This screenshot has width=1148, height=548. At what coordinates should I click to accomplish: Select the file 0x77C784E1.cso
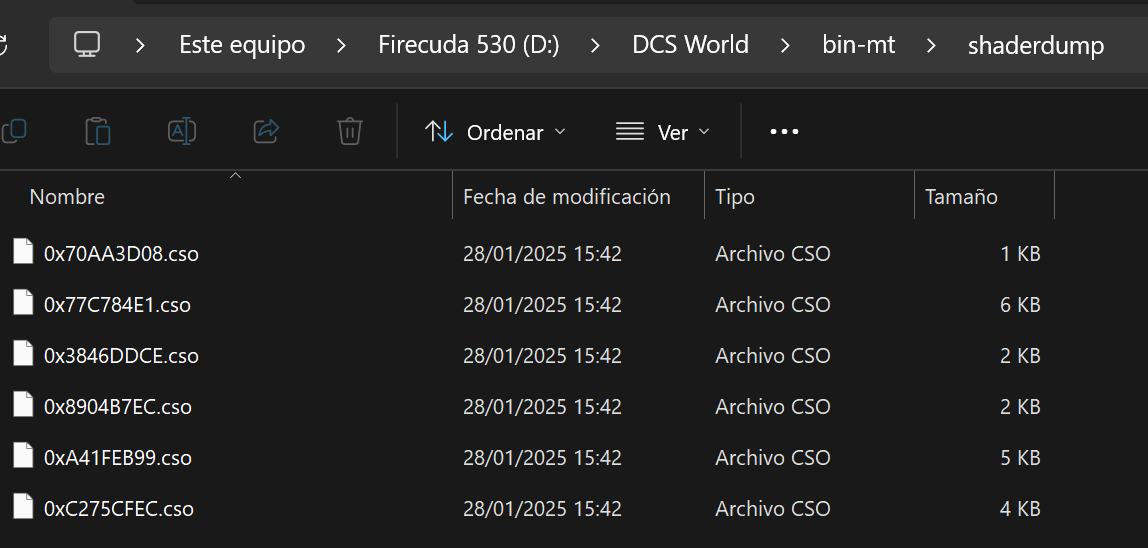coord(117,305)
